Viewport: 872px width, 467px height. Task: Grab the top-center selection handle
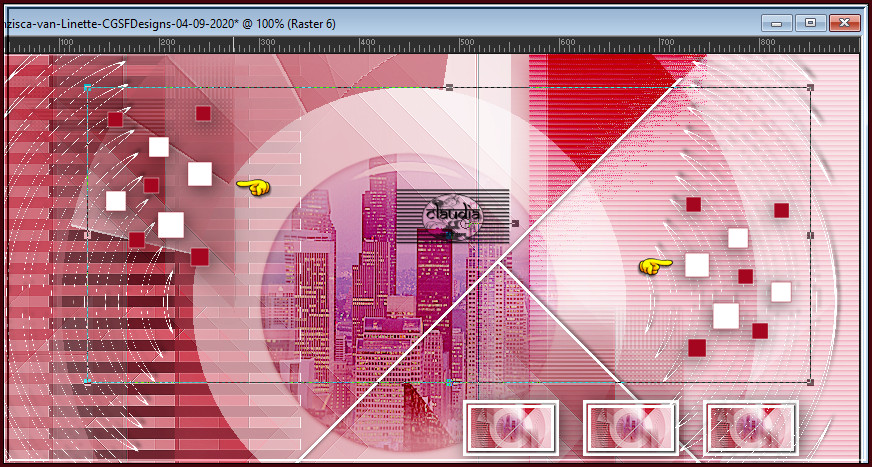(449, 87)
